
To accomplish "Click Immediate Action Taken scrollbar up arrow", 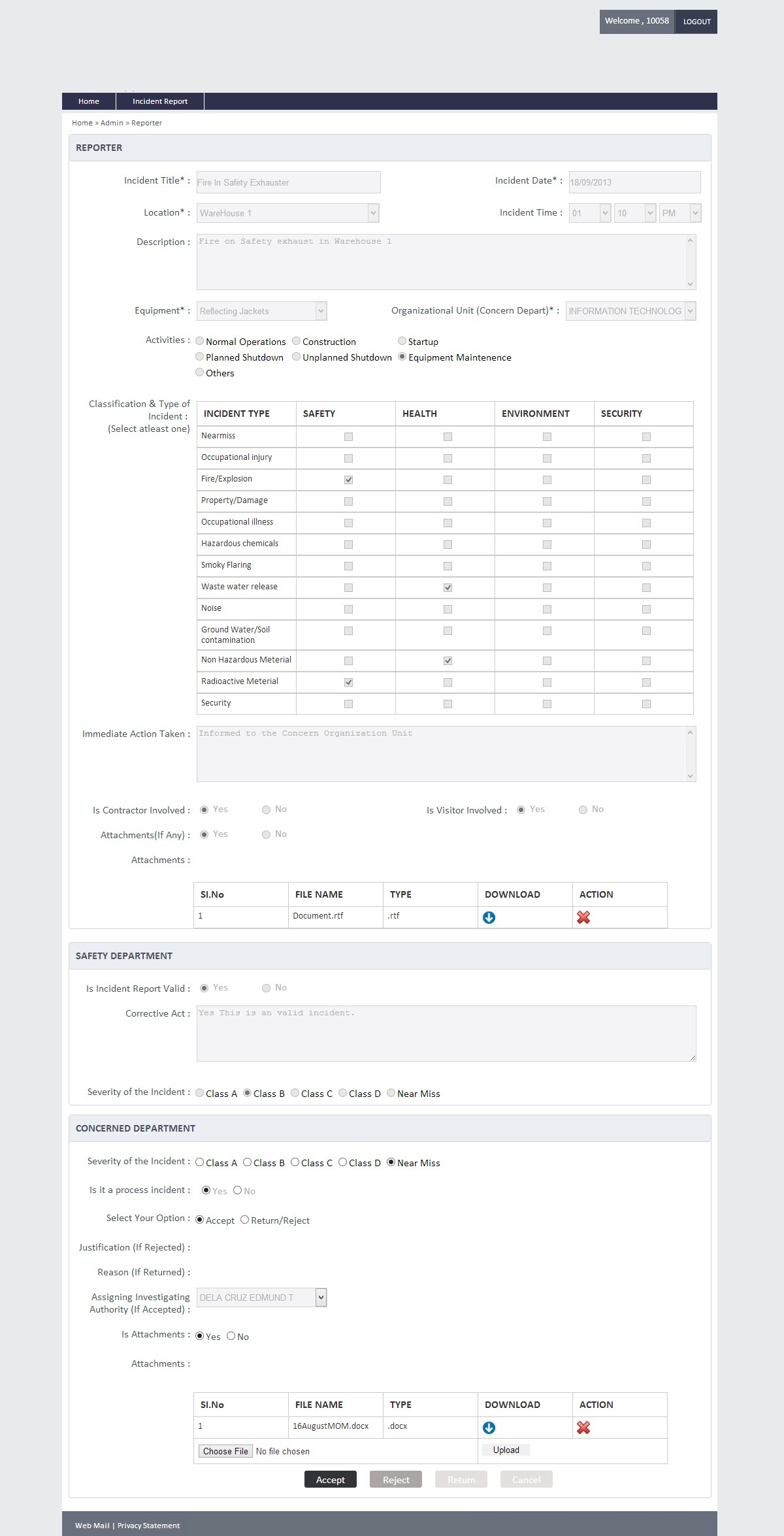I will point(691,732).
